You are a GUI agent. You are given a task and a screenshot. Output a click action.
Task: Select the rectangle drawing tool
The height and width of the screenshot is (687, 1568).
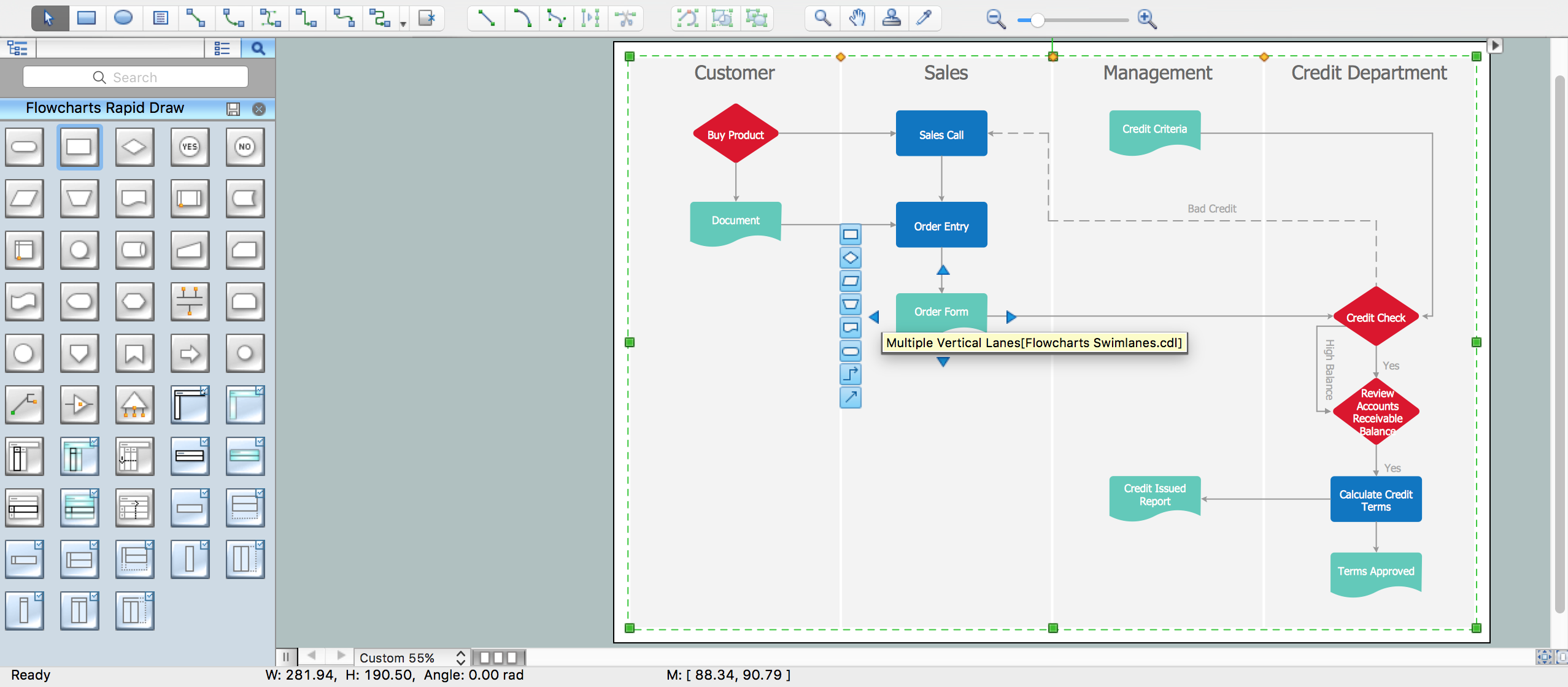click(x=87, y=18)
